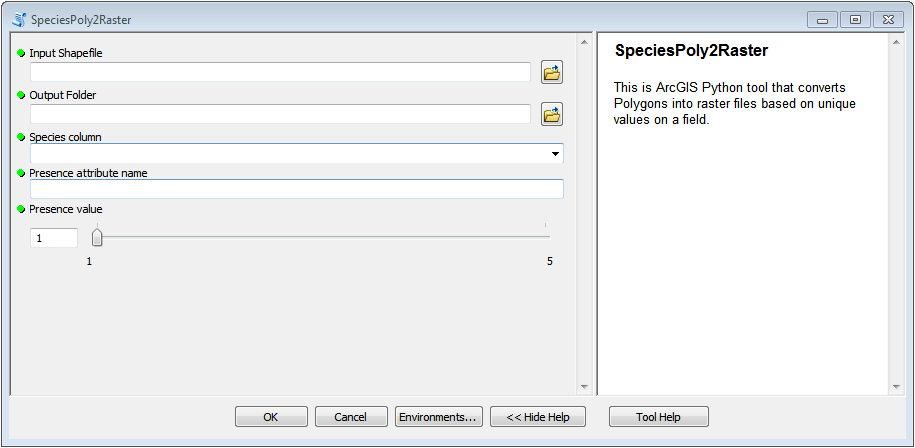
Task: Cancel the tool dialog
Action: tap(351, 417)
